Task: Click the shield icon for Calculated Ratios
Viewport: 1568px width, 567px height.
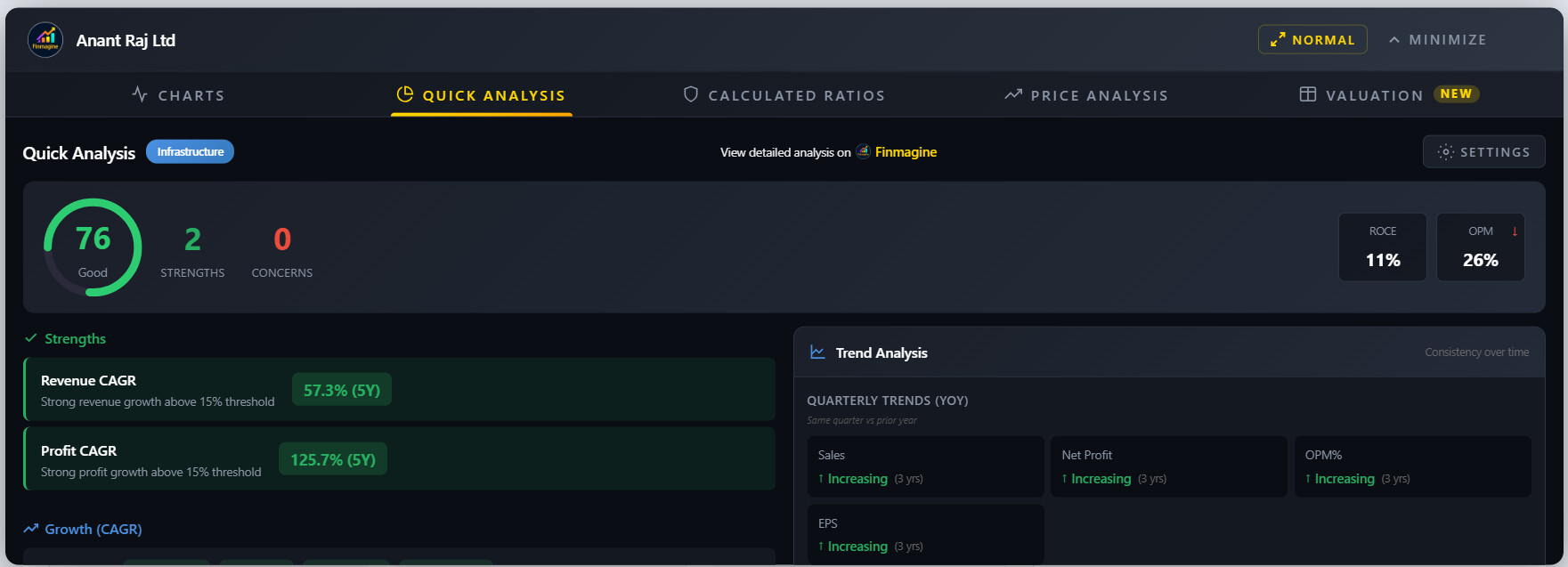Action: click(x=690, y=94)
